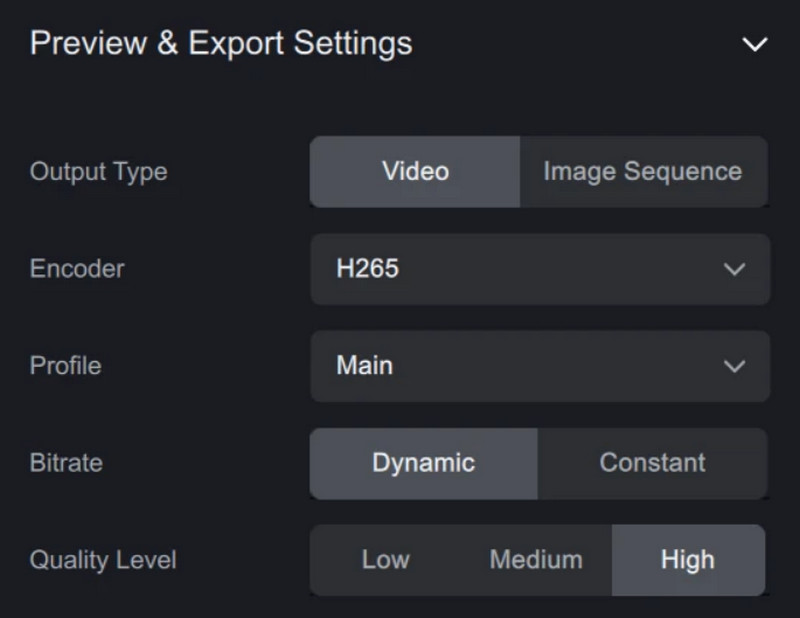Click the Quality Level row label
This screenshot has width=800, height=618.
pos(103,560)
